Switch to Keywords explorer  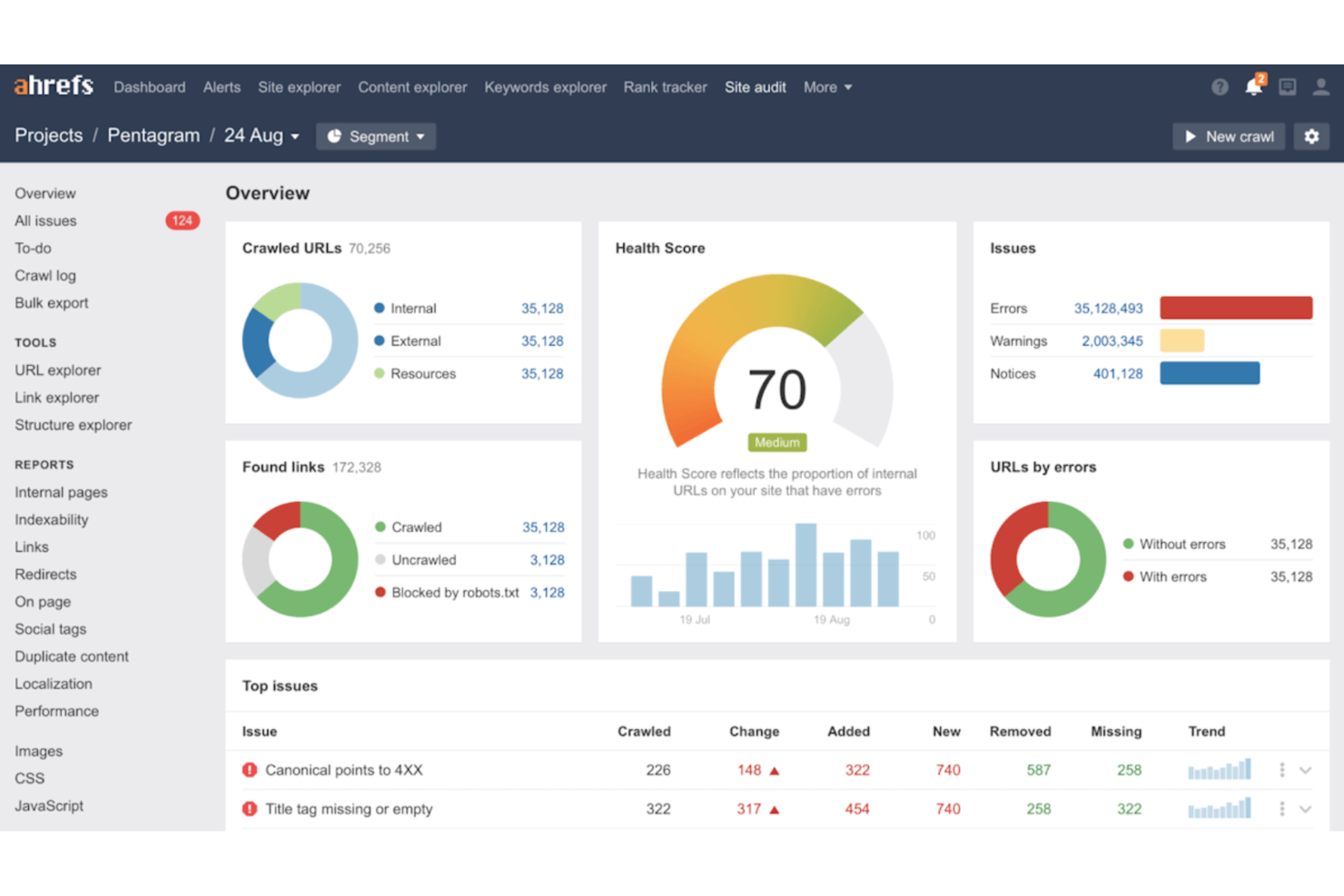click(x=545, y=87)
